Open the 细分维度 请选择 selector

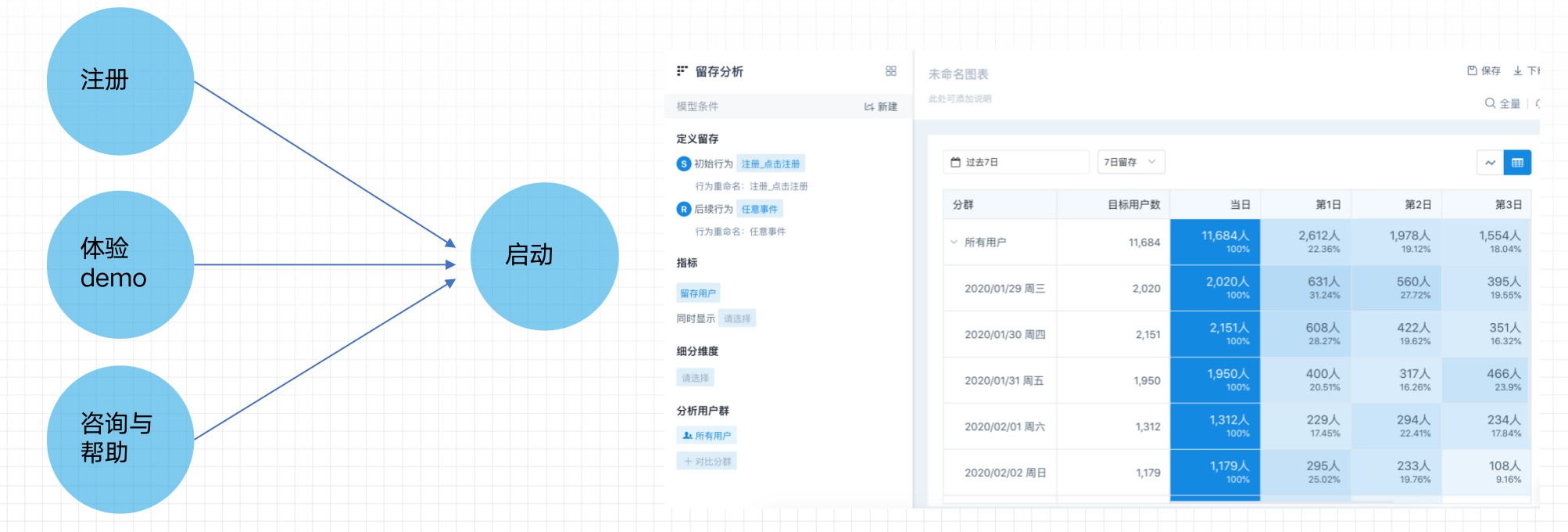695,378
